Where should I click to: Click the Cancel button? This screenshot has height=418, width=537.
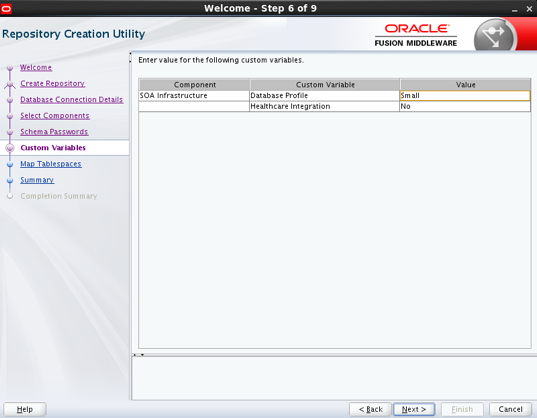coord(510,409)
